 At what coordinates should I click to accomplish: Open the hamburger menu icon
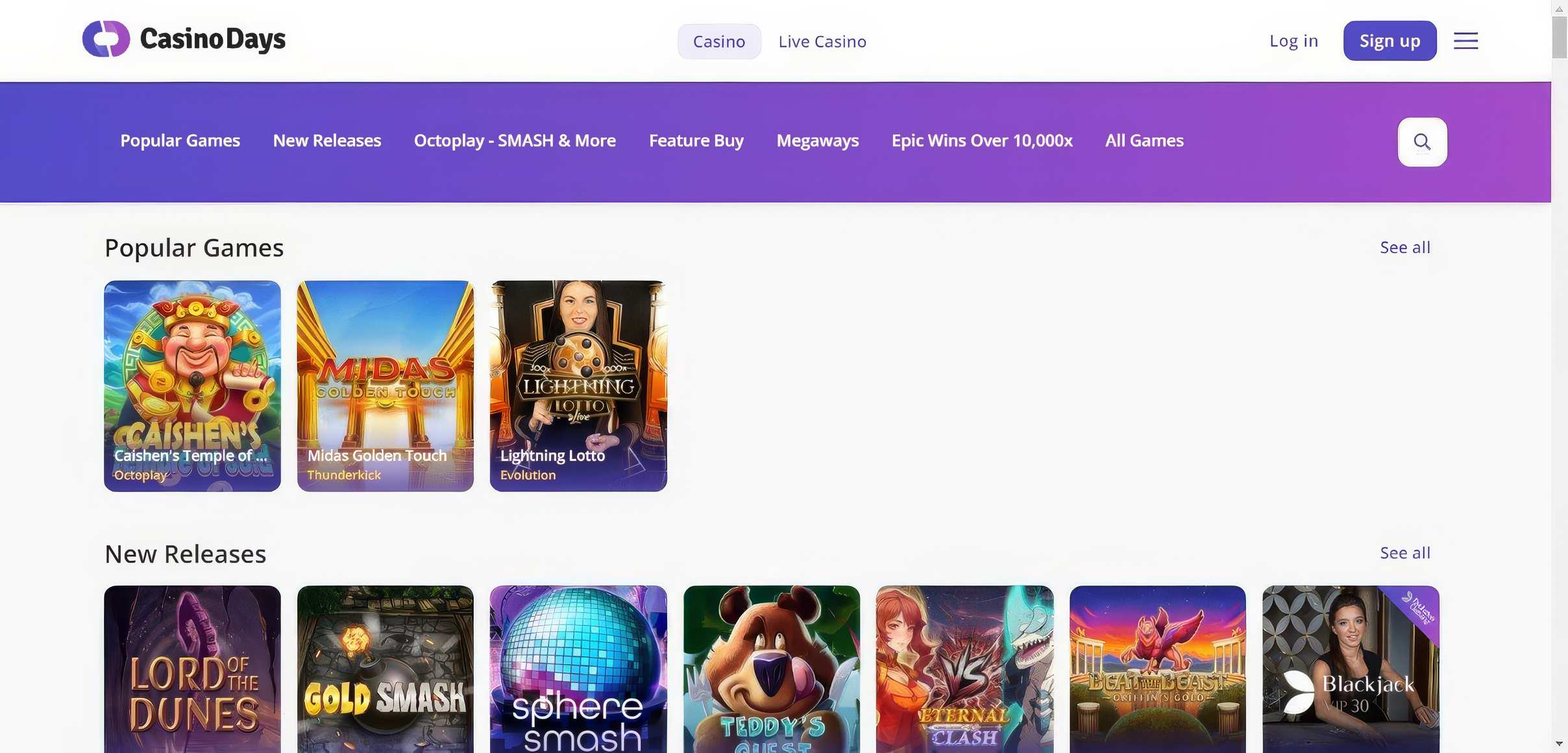point(1465,41)
